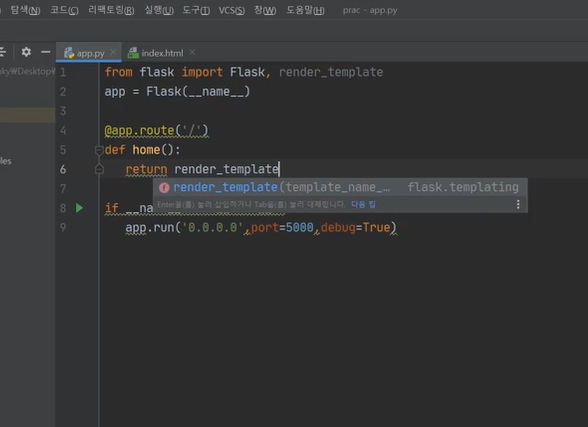The image size is (588, 427).
Task: Close the app.py tab
Action: [x=113, y=52]
